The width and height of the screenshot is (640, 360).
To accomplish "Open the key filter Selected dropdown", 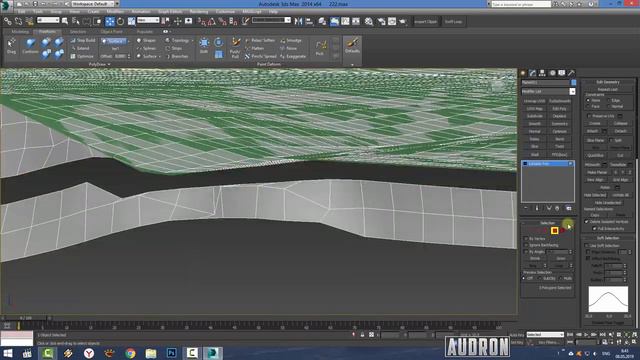I will point(545,335).
